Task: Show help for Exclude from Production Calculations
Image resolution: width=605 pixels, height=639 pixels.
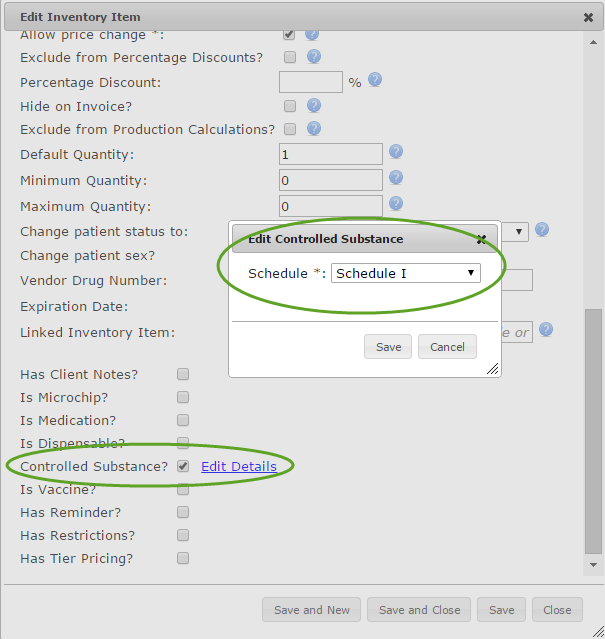Action: click(314, 128)
